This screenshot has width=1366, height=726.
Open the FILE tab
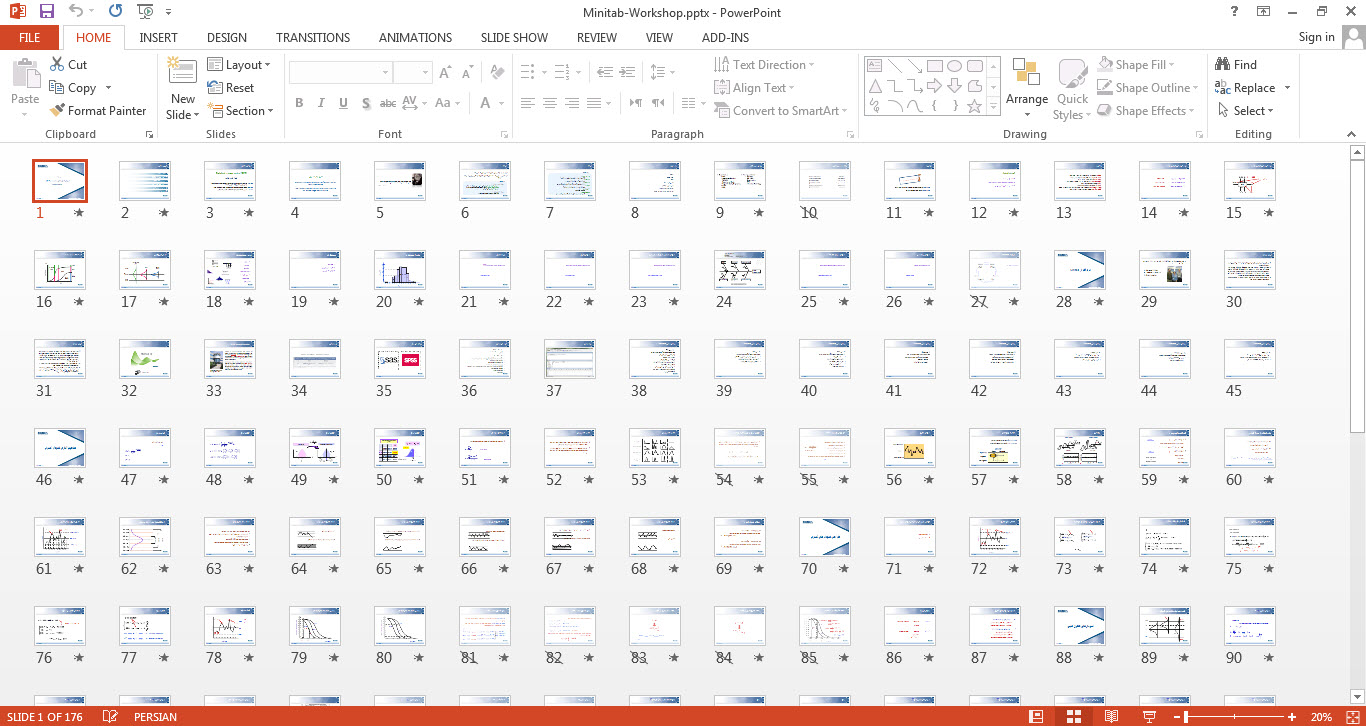30,38
